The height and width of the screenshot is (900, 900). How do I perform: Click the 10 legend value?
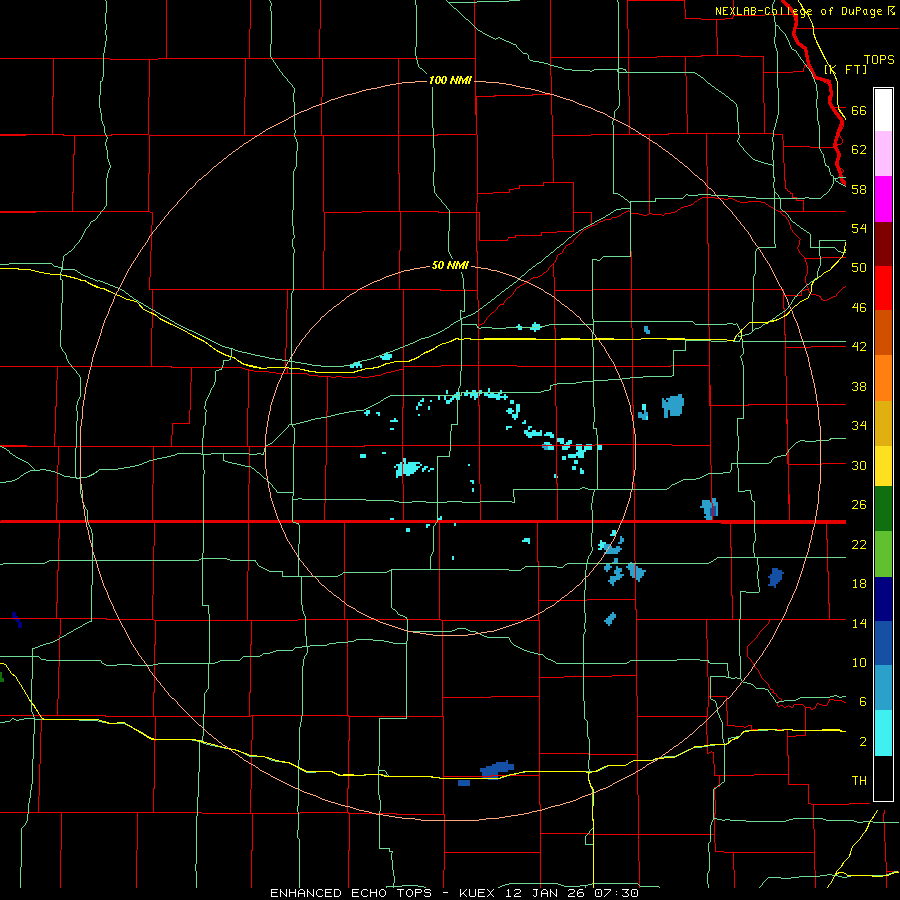coord(859,662)
